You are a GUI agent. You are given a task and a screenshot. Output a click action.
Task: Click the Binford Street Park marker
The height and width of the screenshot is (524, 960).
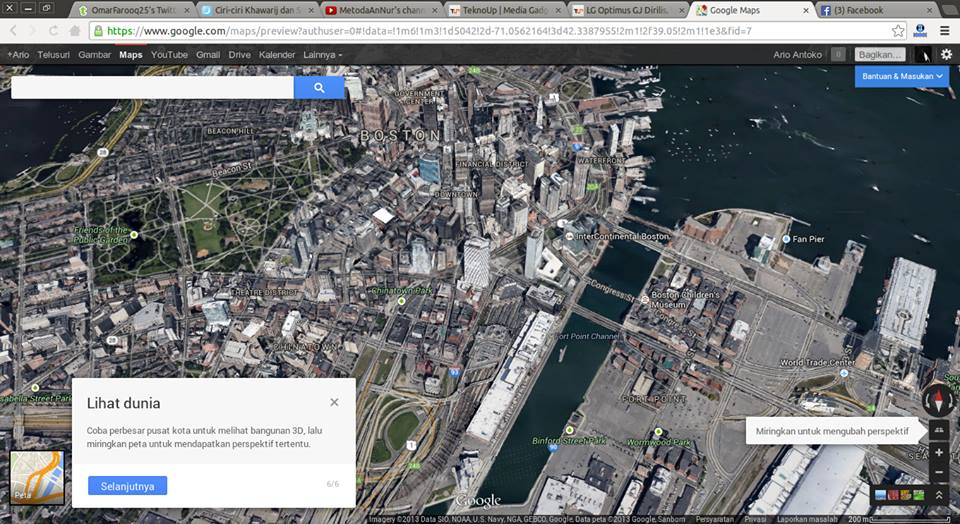(x=569, y=431)
